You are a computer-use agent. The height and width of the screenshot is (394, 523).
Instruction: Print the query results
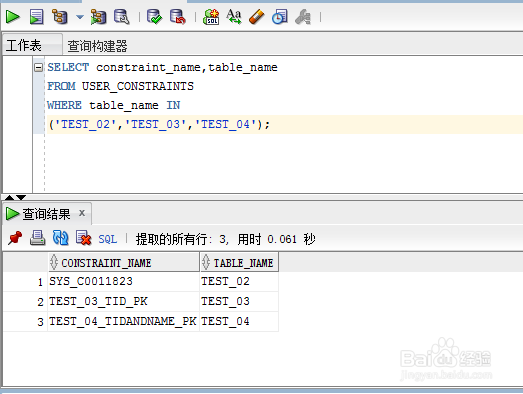pos(38,238)
